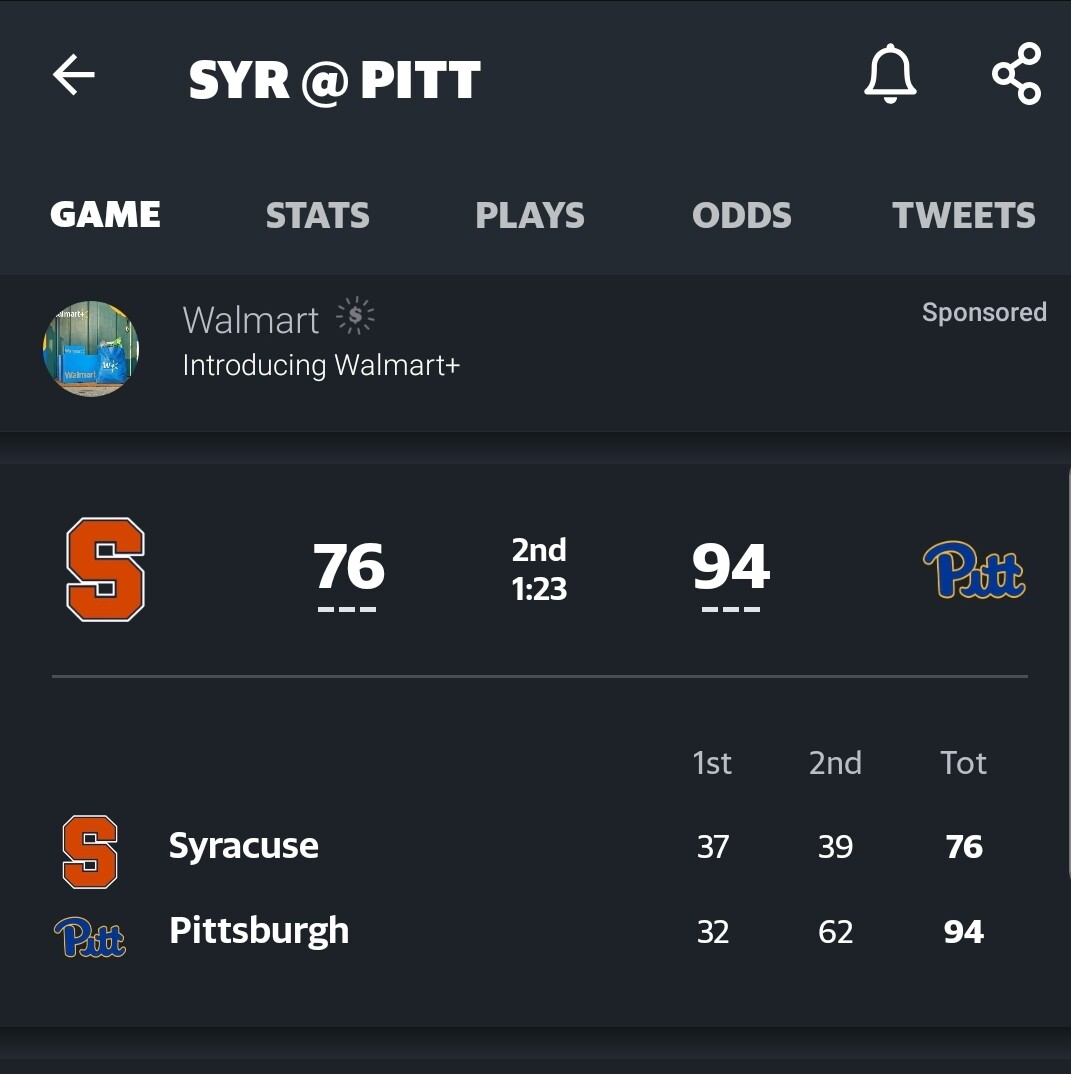
Task: Tap the Walmart sponsored dollar badge icon
Action: (x=355, y=316)
